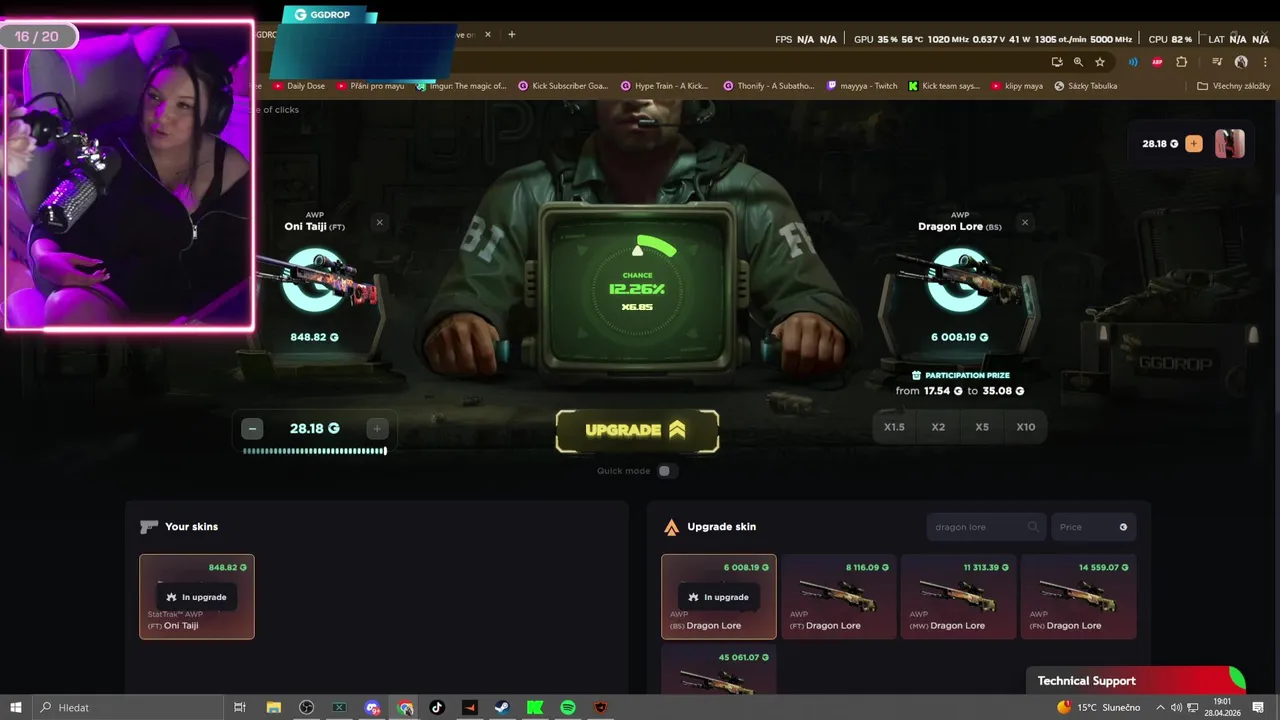The width and height of the screenshot is (1280, 720).
Task: Select the StatTrak Oni Taiji skin card
Action: pyautogui.click(x=197, y=597)
